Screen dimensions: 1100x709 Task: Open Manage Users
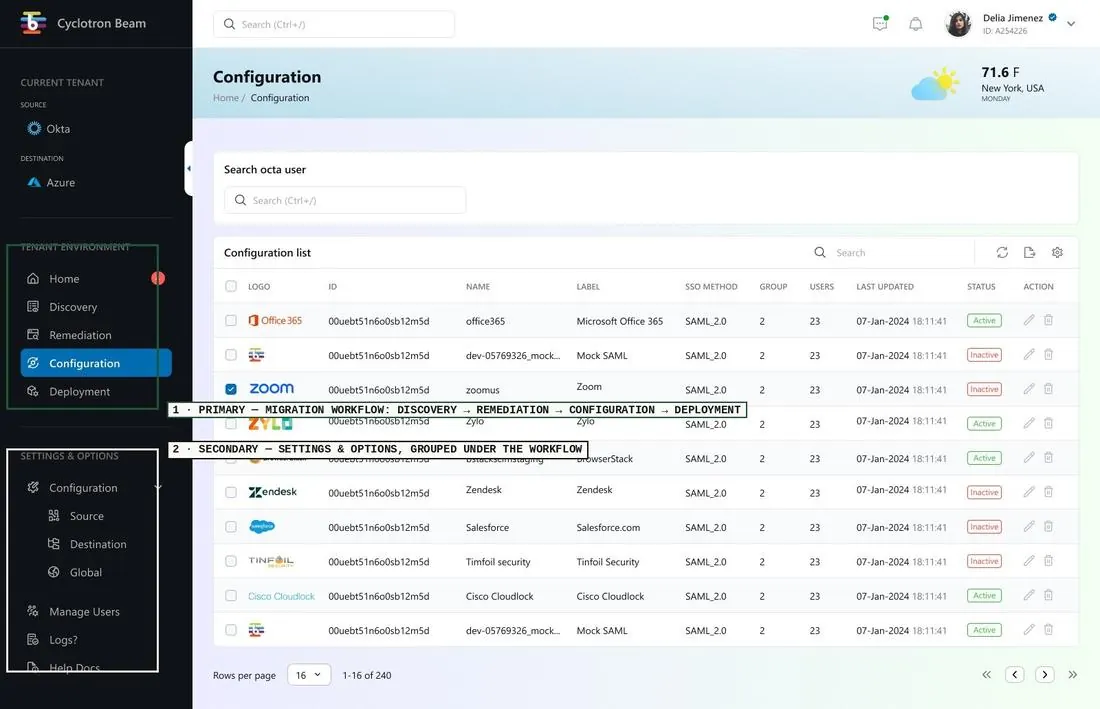(84, 612)
